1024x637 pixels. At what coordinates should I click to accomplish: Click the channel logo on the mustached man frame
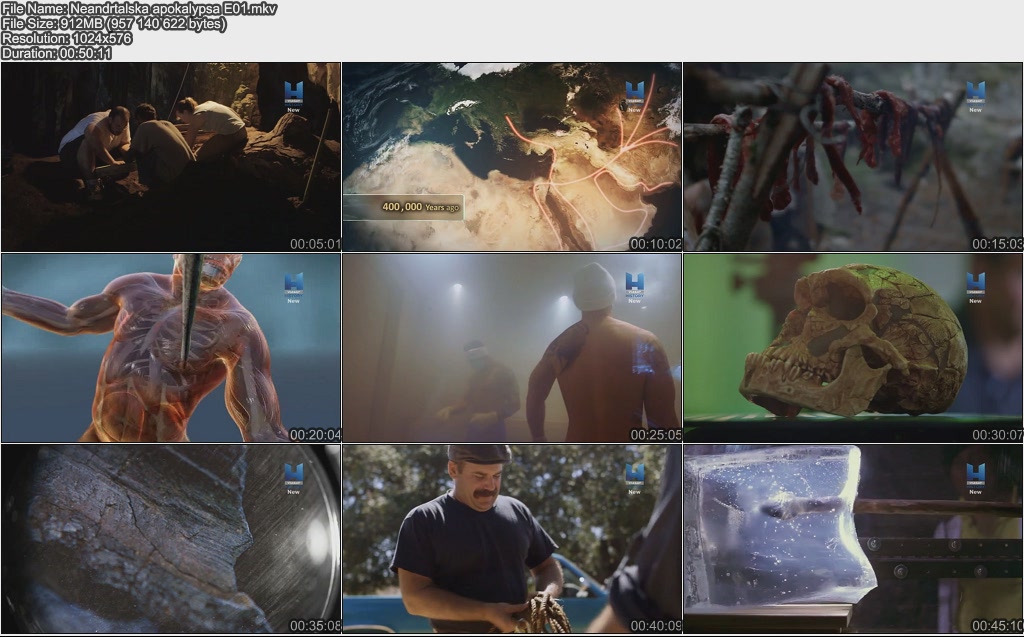tap(634, 477)
